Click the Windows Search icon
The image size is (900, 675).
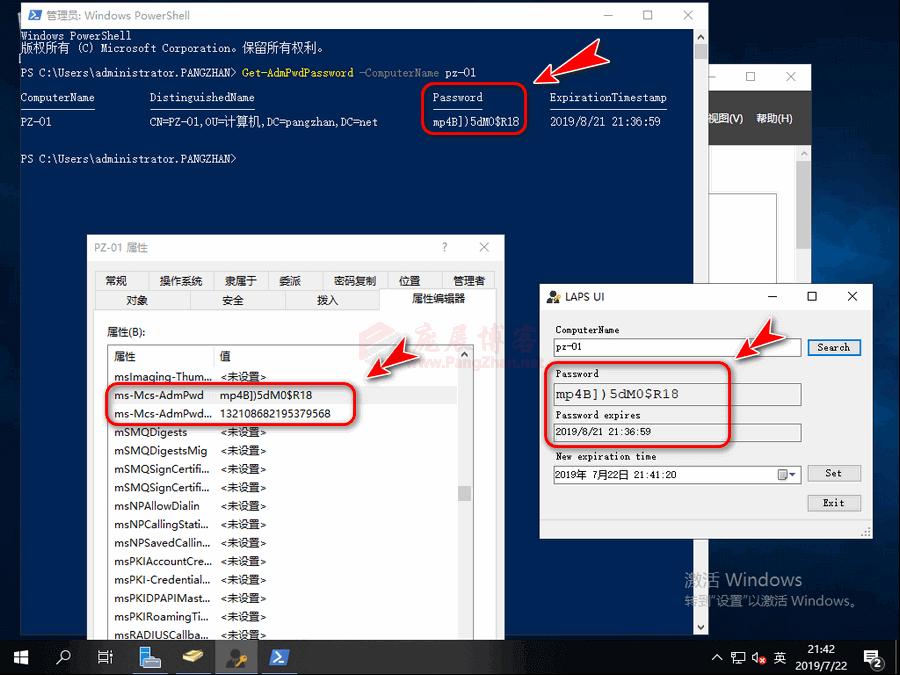coord(62,657)
